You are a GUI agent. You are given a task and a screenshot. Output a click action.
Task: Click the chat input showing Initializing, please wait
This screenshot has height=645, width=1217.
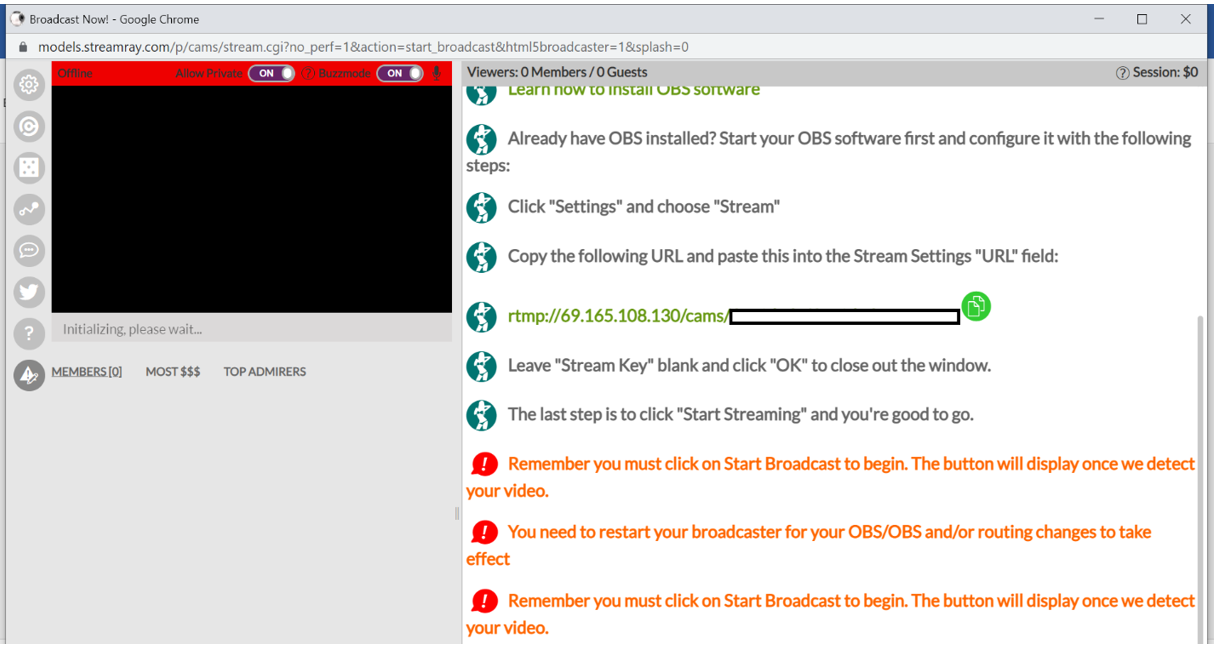tap(252, 329)
